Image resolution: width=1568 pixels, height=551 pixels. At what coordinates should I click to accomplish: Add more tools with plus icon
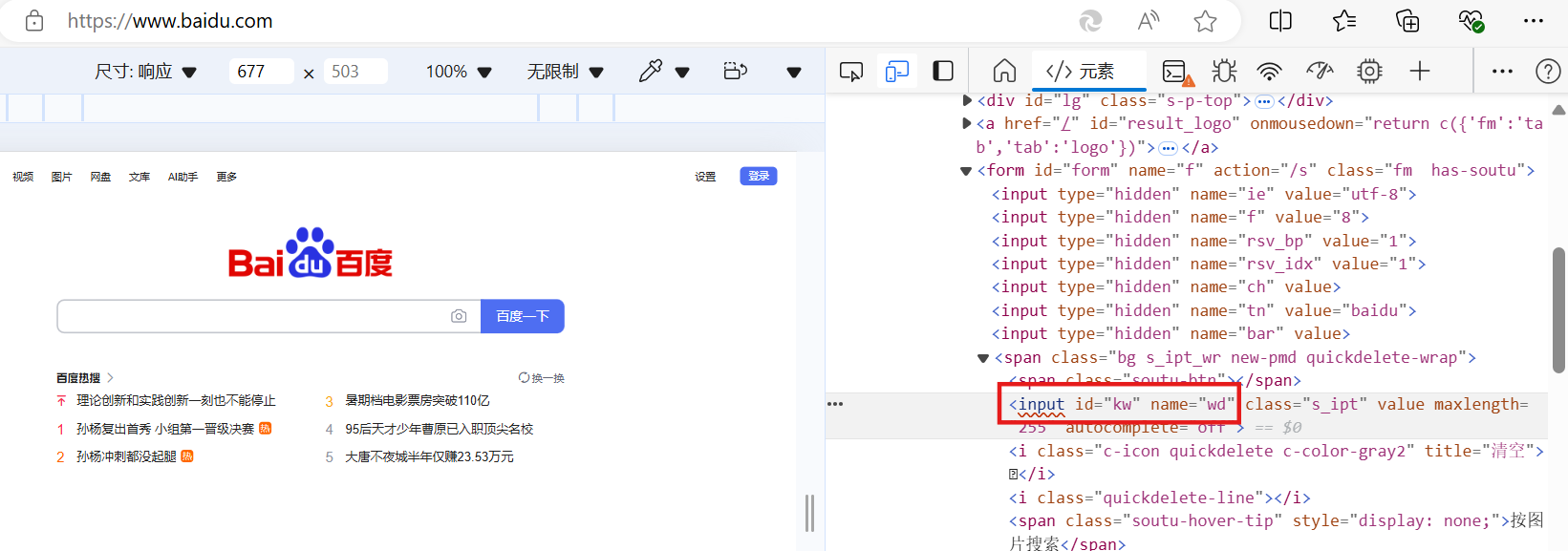coord(1420,72)
